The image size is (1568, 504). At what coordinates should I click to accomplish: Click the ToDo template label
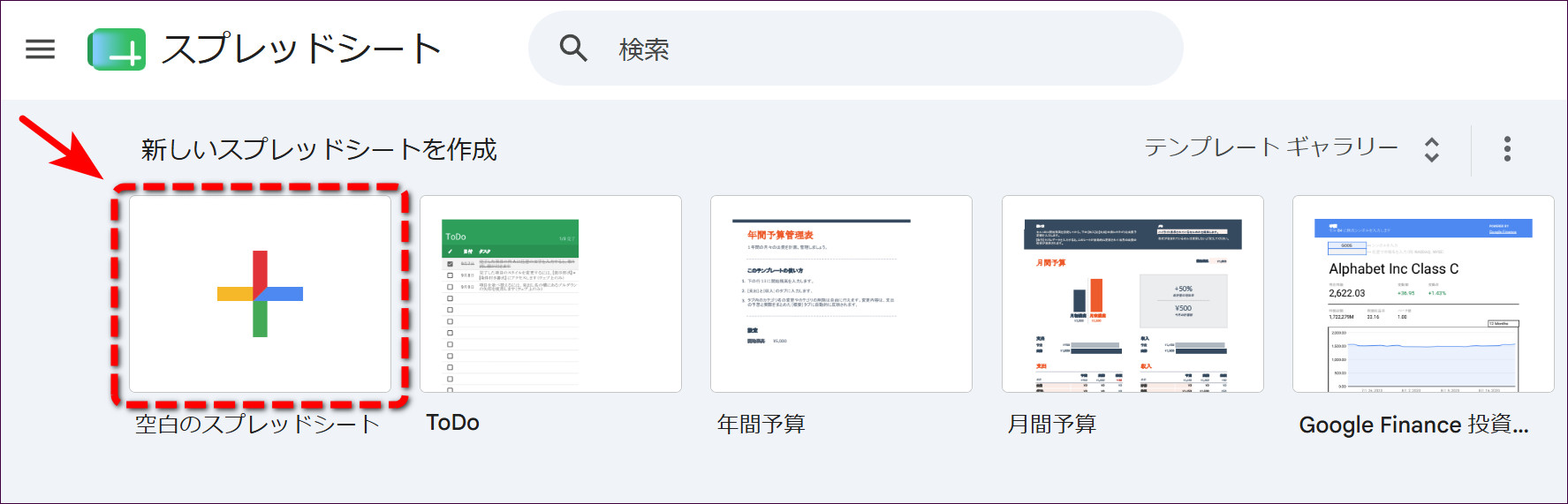click(x=452, y=423)
